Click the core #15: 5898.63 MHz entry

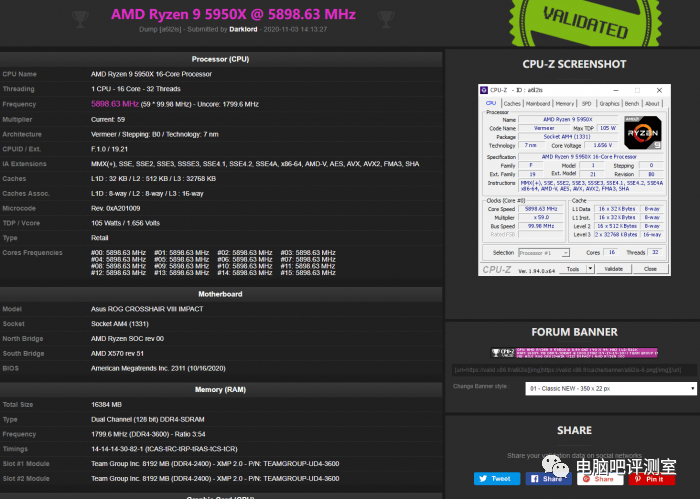[308, 273]
